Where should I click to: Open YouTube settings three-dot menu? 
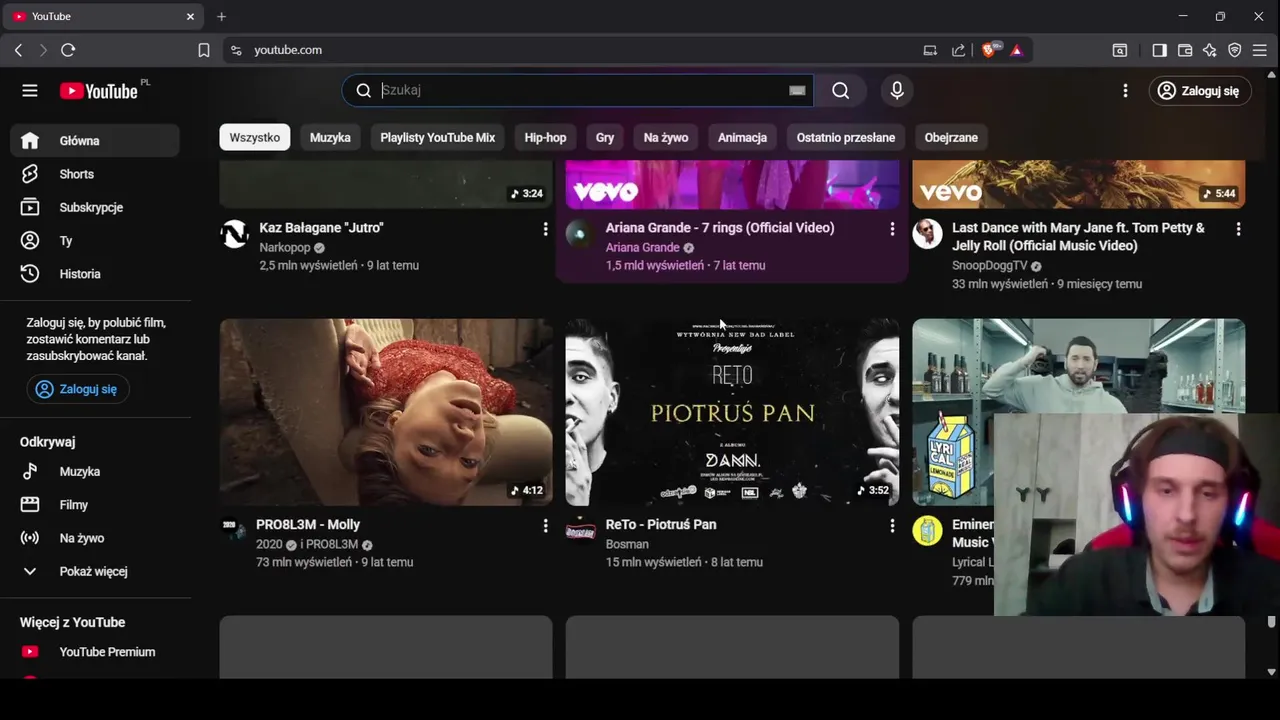[1125, 91]
